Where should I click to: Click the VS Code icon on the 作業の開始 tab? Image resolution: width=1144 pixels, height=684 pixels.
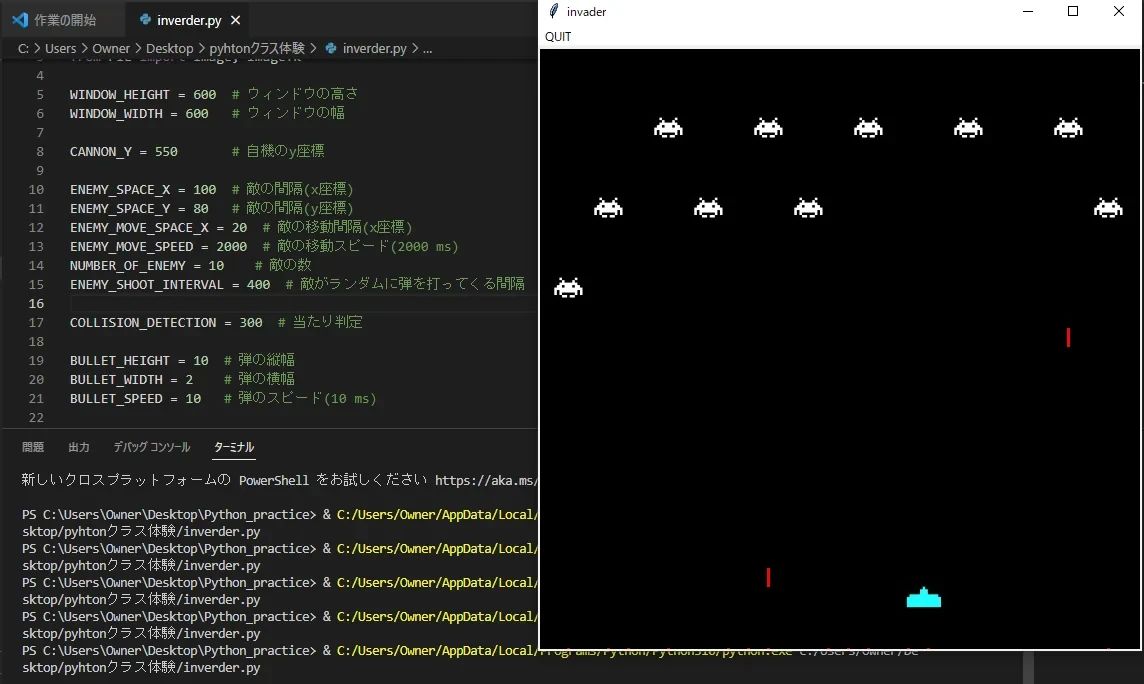20,20
